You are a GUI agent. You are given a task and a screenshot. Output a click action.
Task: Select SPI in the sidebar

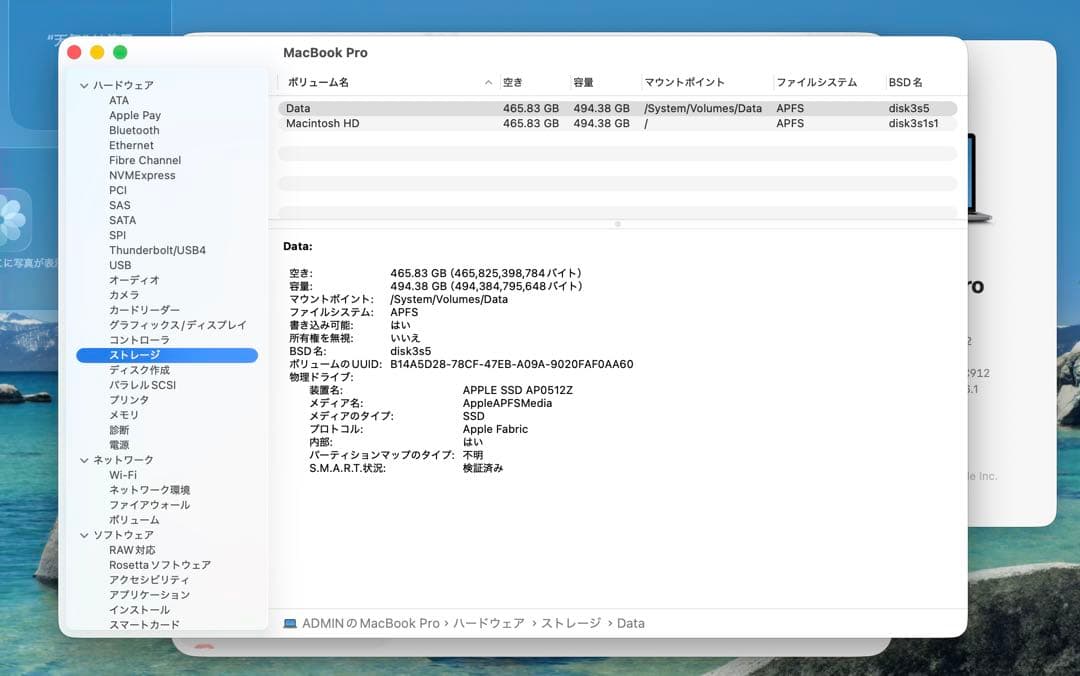(118, 236)
